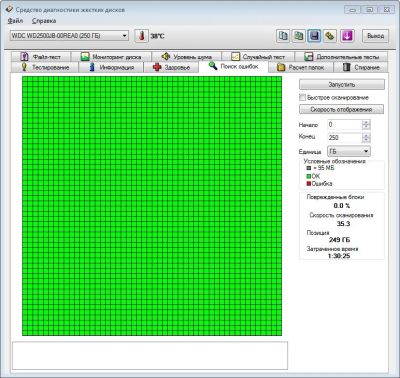The width and height of the screenshot is (400, 378).
Task: Expand the WDC WD2500JB drive selector
Action: (124, 36)
